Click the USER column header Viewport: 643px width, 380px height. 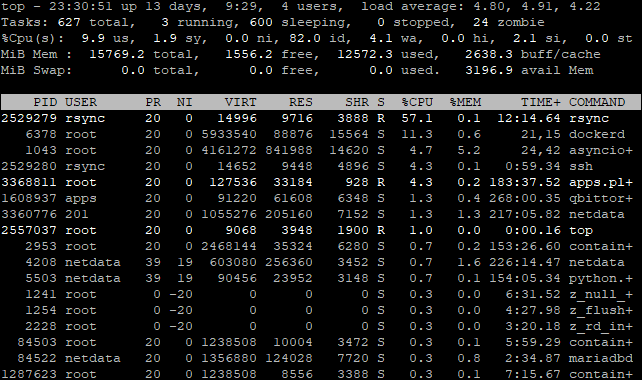(x=81, y=102)
